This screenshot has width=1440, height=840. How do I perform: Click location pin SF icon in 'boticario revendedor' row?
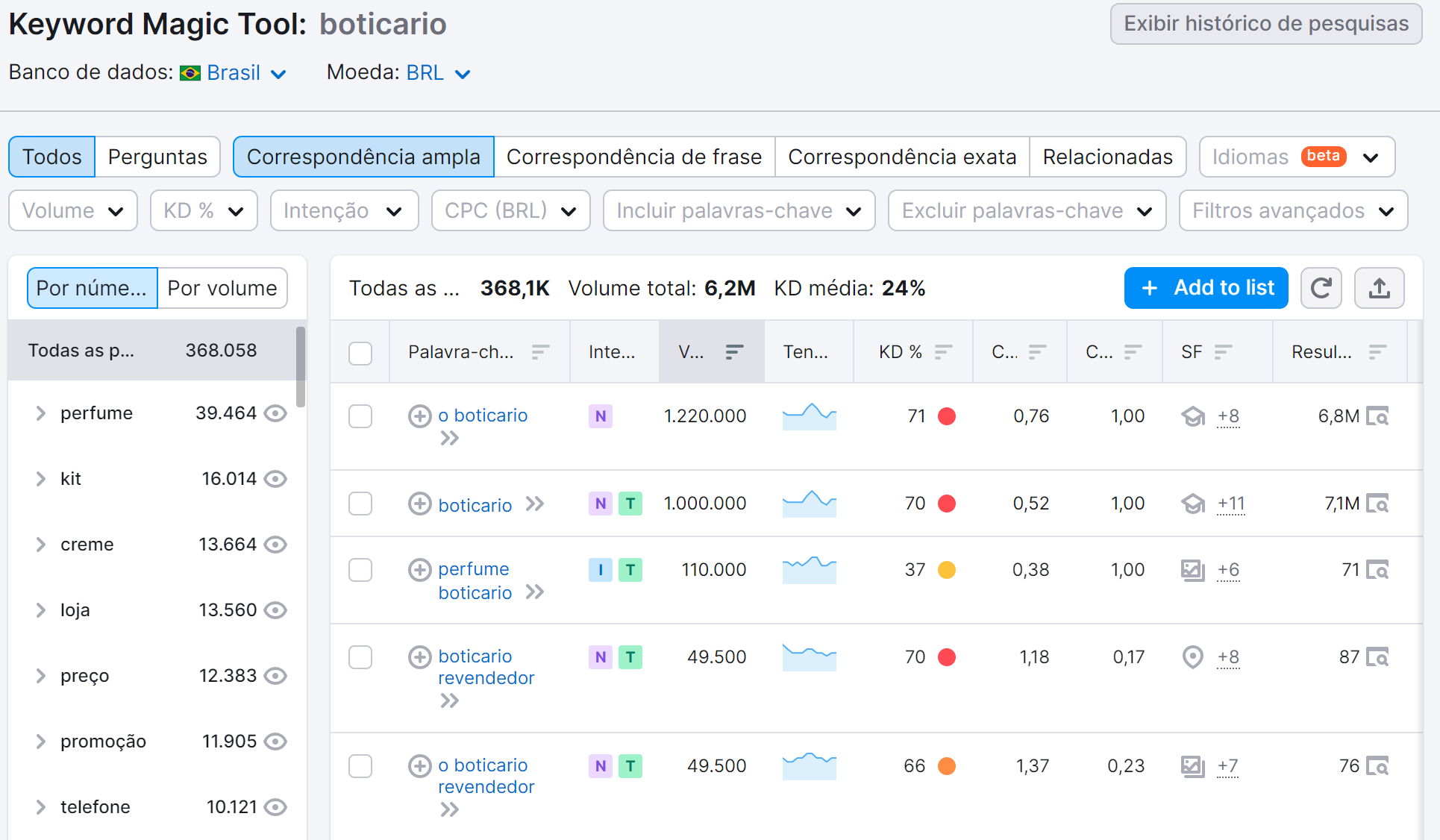1193,657
